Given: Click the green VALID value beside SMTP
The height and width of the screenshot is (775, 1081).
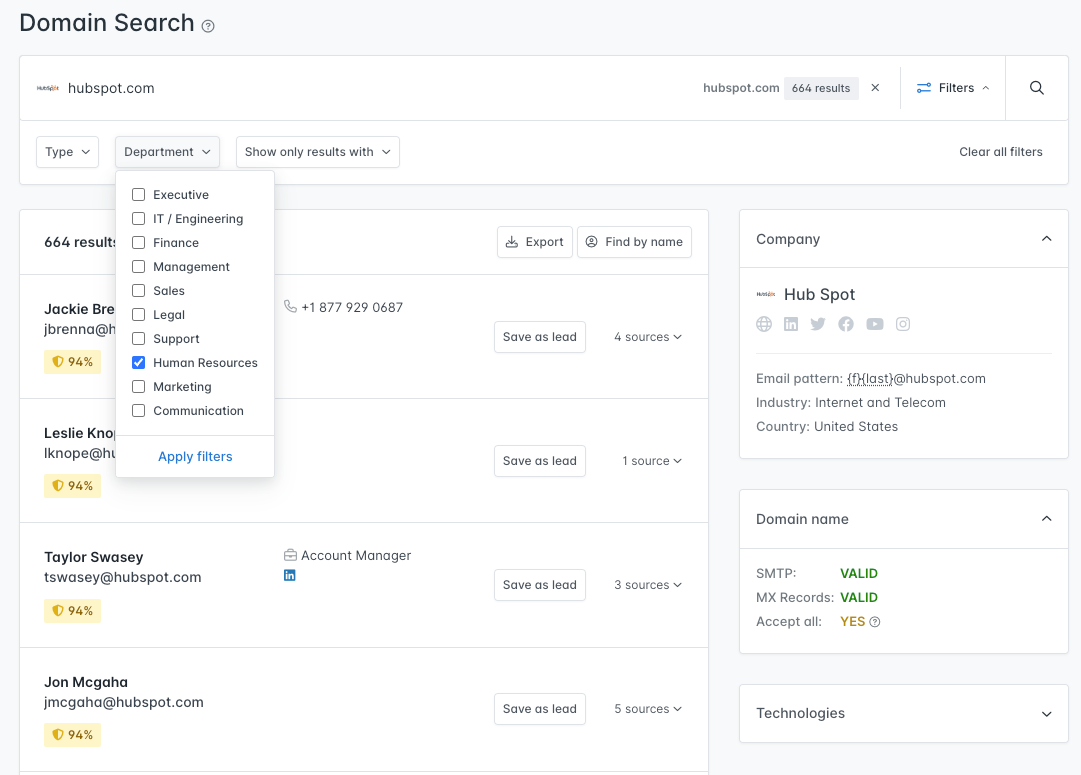Looking at the screenshot, I should tap(859, 574).
